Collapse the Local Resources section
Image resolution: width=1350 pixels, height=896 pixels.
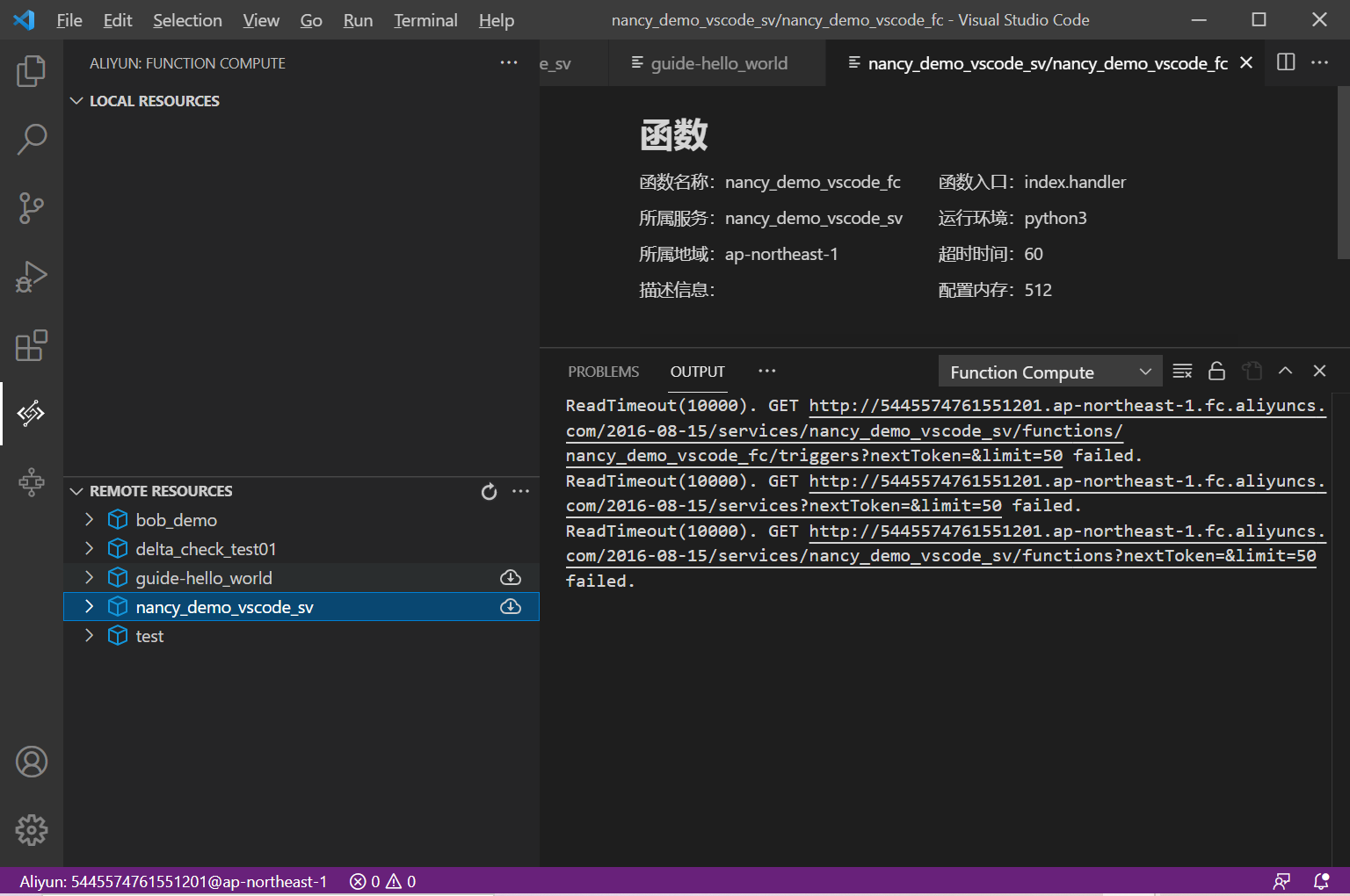[x=76, y=101]
